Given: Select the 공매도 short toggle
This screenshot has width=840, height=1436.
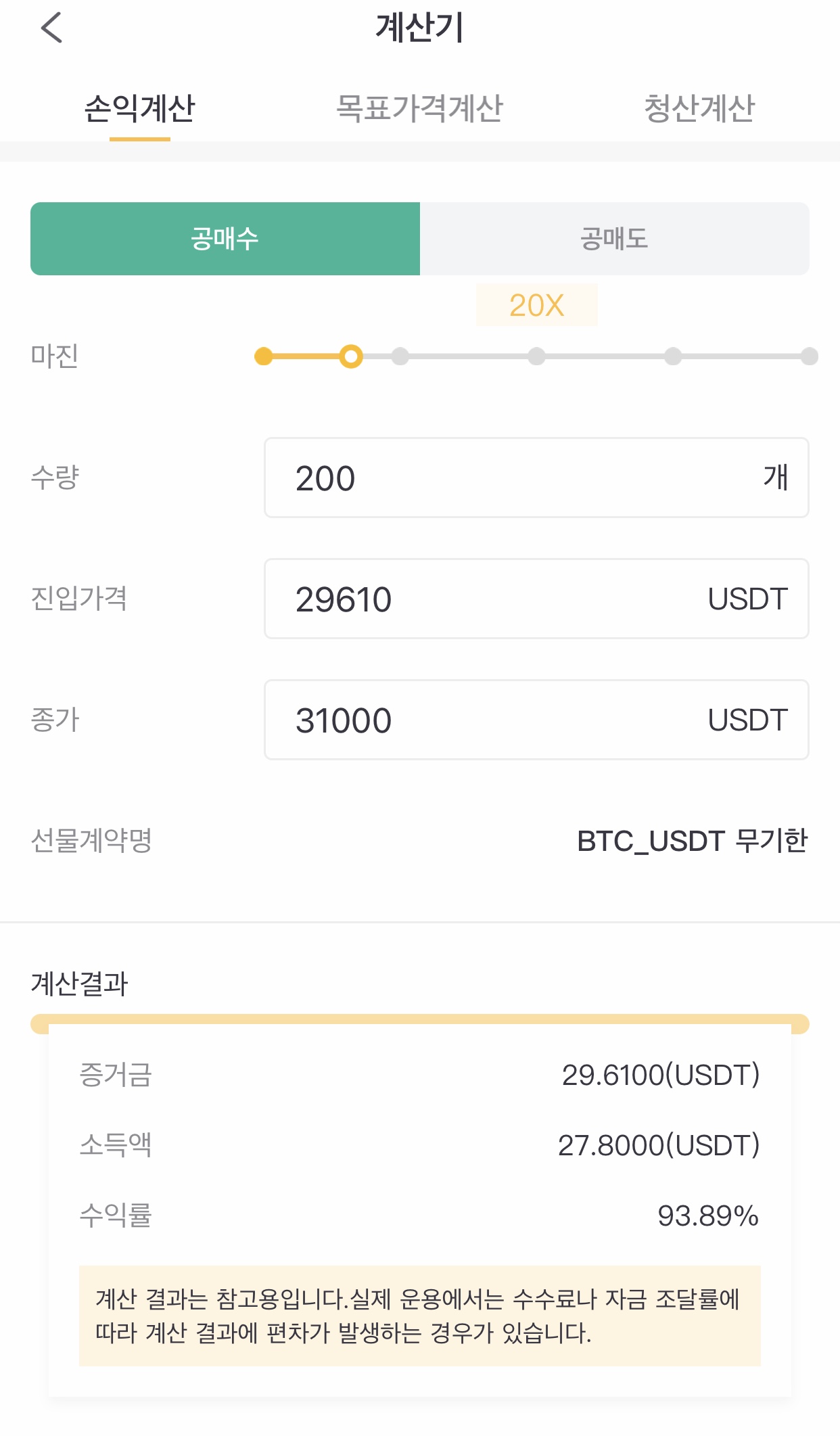Looking at the screenshot, I should [615, 239].
